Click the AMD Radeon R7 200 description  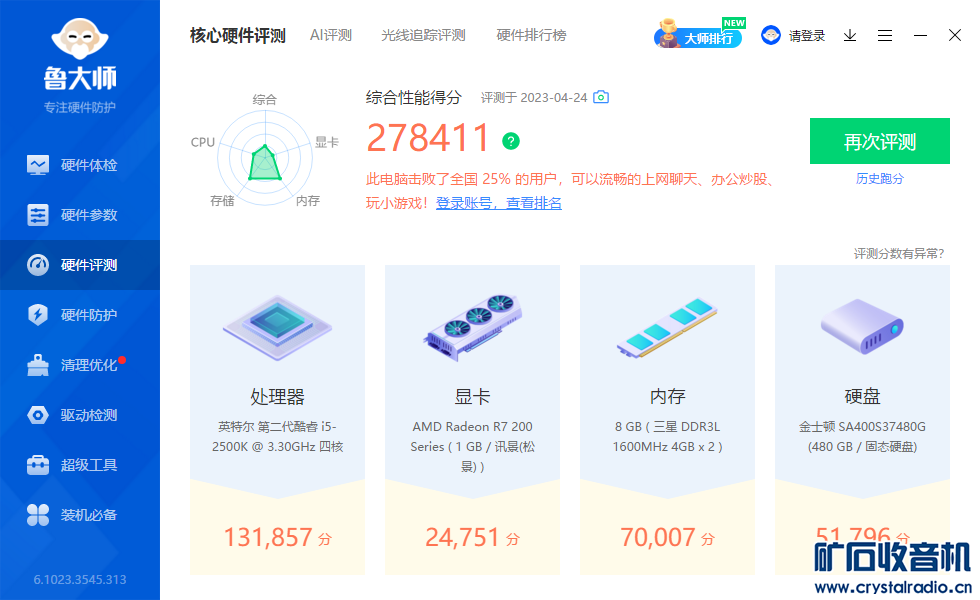point(472,446)
